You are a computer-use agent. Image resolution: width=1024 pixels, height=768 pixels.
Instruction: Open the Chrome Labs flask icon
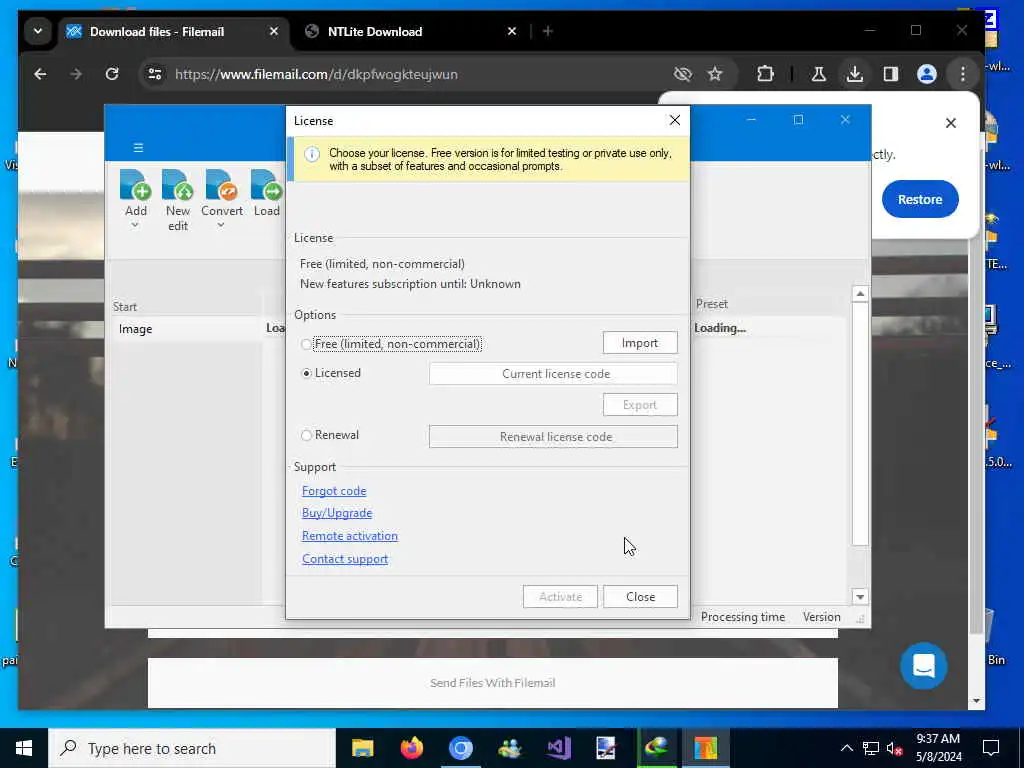(818, 74)
